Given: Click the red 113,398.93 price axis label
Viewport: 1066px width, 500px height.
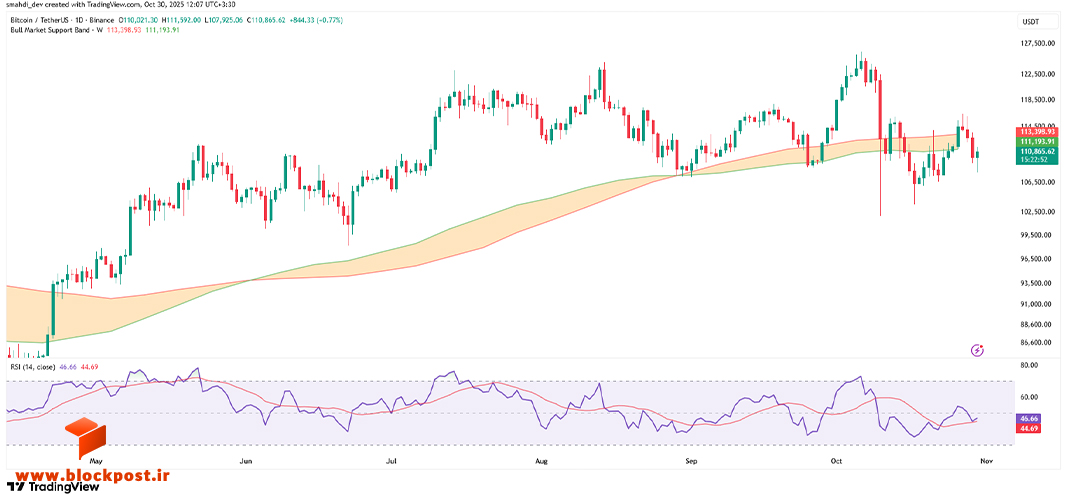Looking at the screenshot, I should (x=1035, y=131).
